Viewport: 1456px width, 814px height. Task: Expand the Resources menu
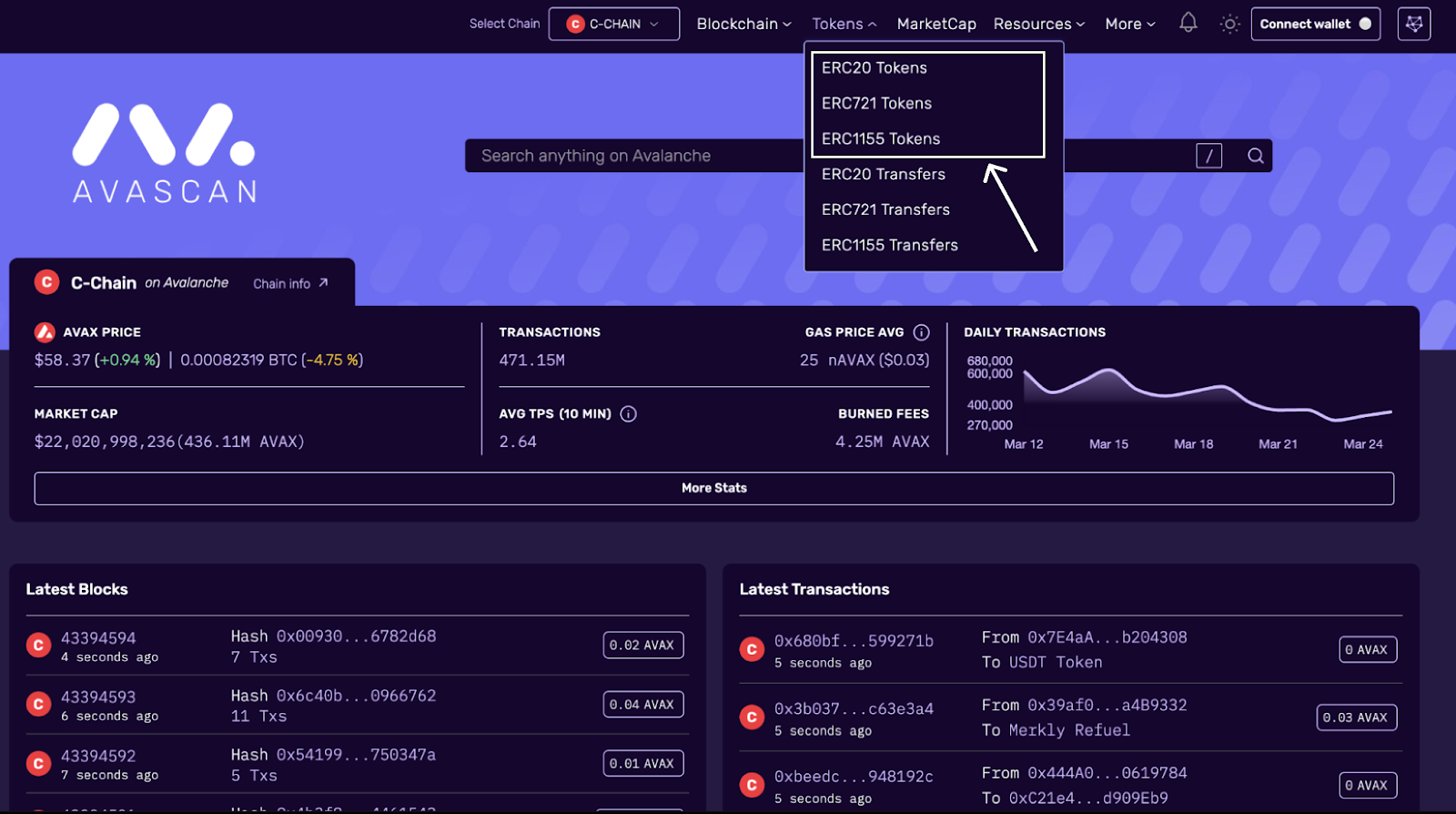(1039, 24)
